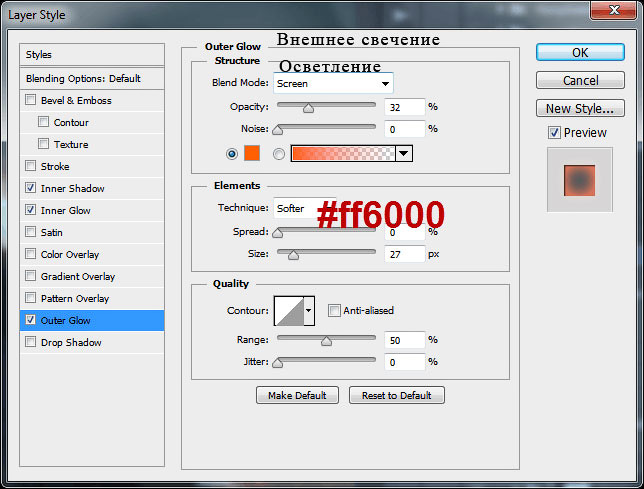Select the Drop Shadow style label

coord(71,342)
